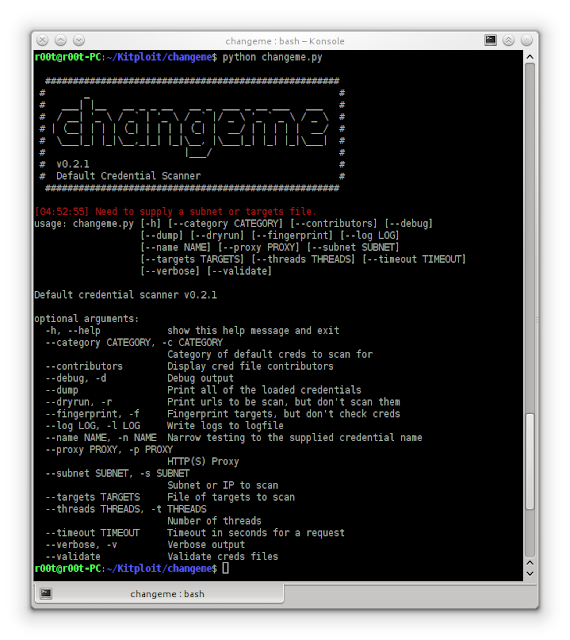
Task: Click the scrollbar up arrow at the top
Action: 530,57
